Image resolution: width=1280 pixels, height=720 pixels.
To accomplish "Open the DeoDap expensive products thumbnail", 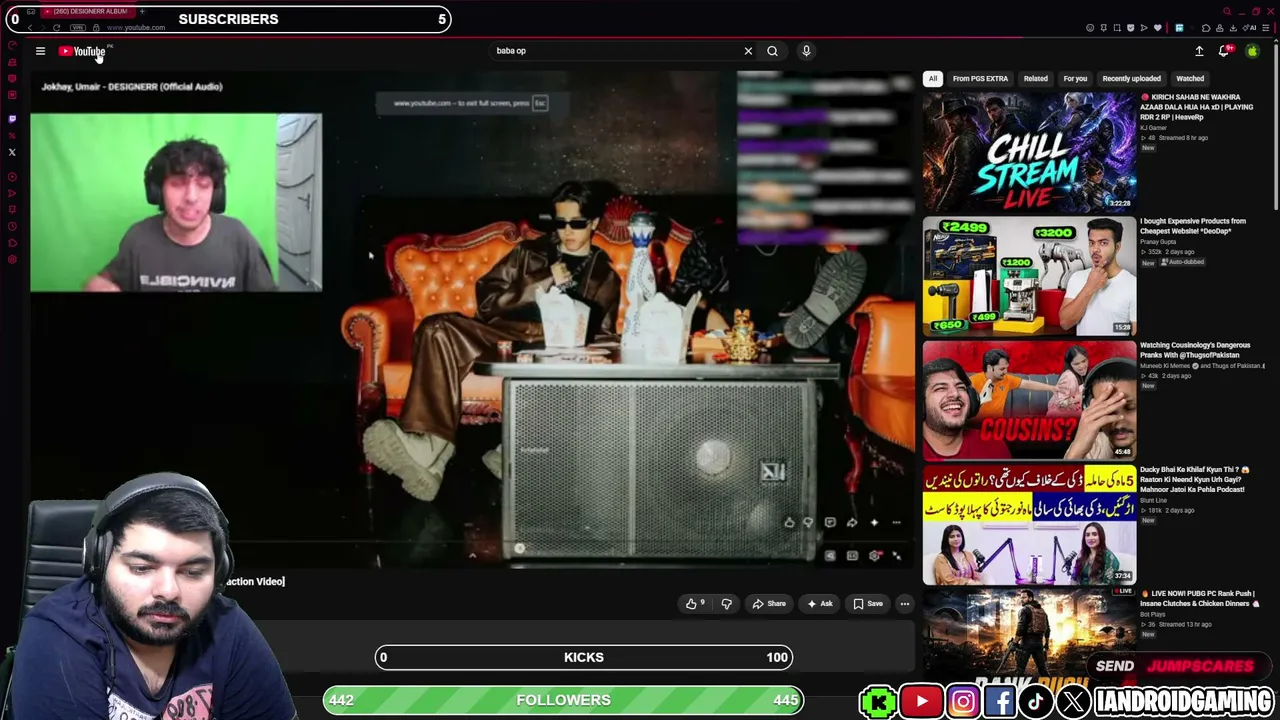I will pyautogui.click(x=1029, y=276).
